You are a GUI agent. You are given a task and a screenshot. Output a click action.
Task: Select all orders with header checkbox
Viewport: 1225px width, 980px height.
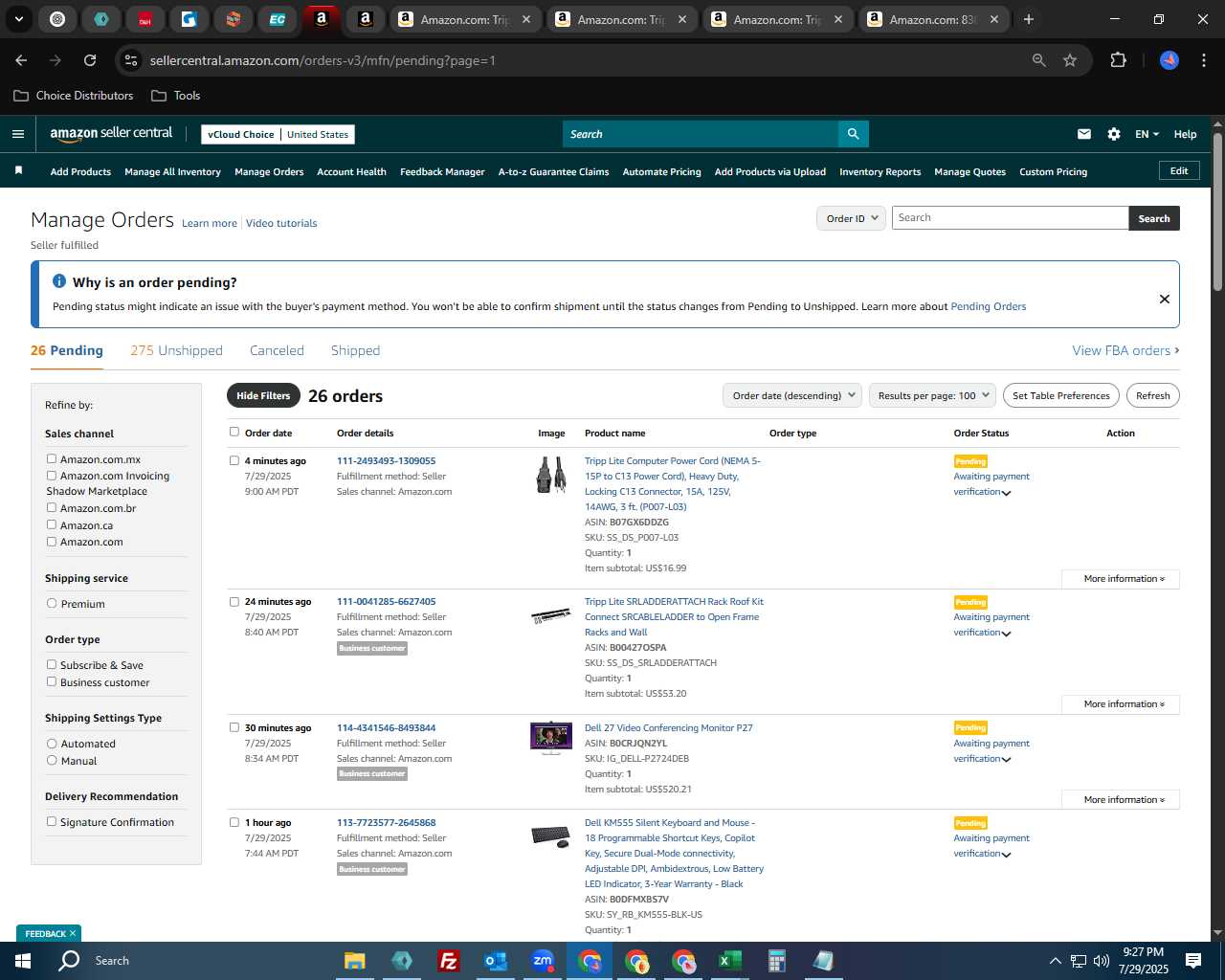coord(234,432)
